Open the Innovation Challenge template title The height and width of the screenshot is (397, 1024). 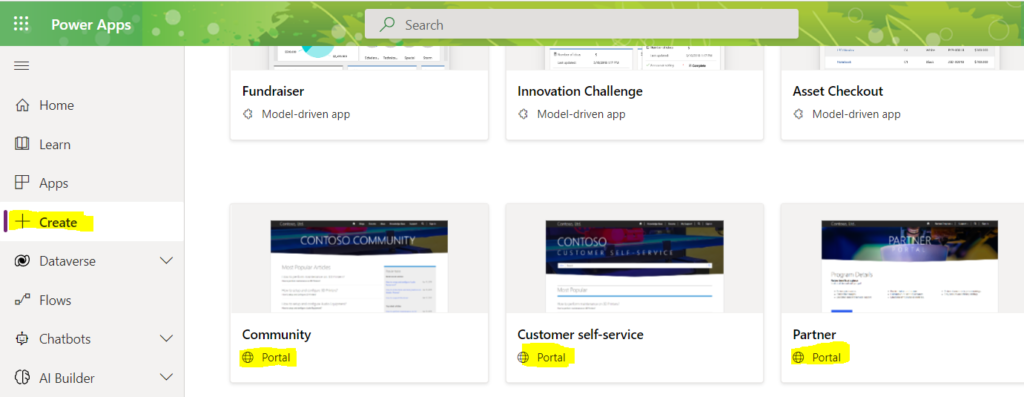click(x=580, y=91)
